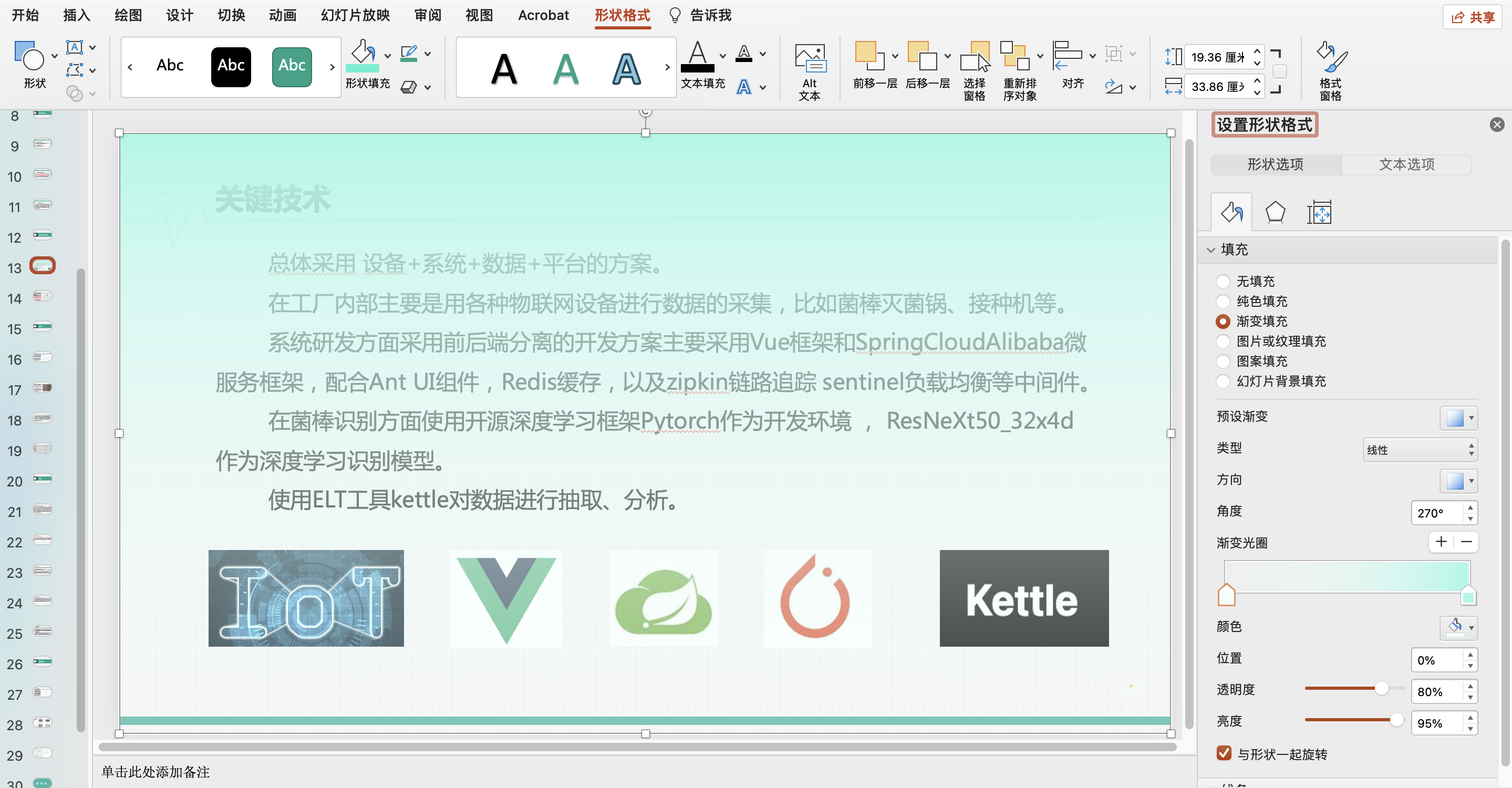This screenshot has height=788, width=1512.
Task: Expand the WordArt styles gallery next arrow
Action: pos(667,67)
